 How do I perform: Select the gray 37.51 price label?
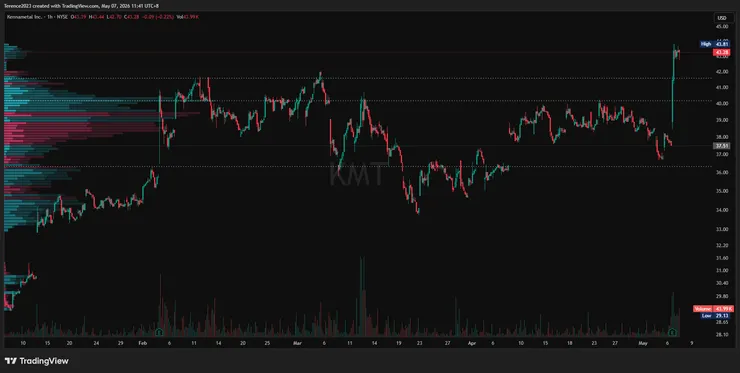722,146
